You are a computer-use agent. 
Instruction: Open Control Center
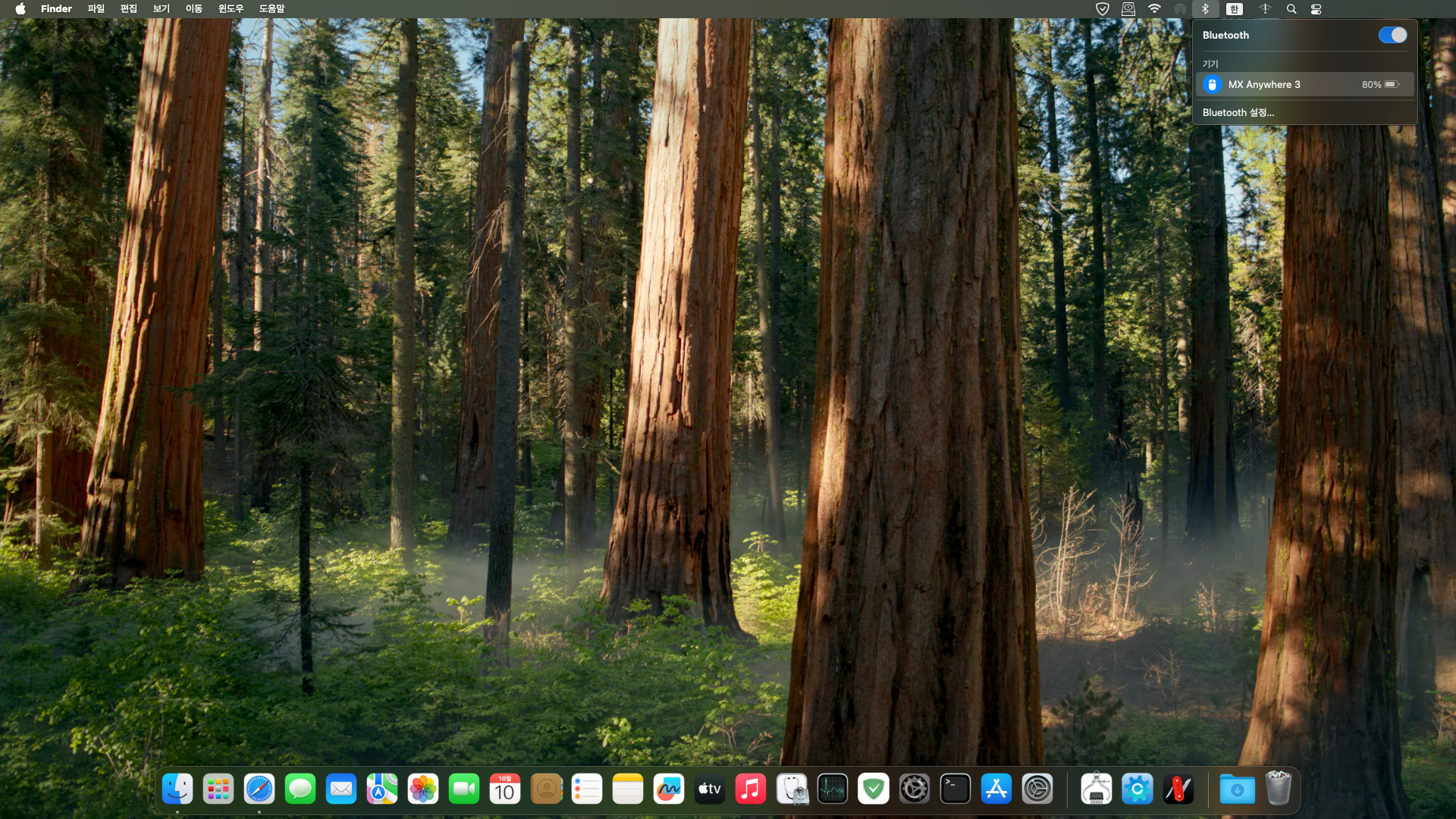(1316, 9)
